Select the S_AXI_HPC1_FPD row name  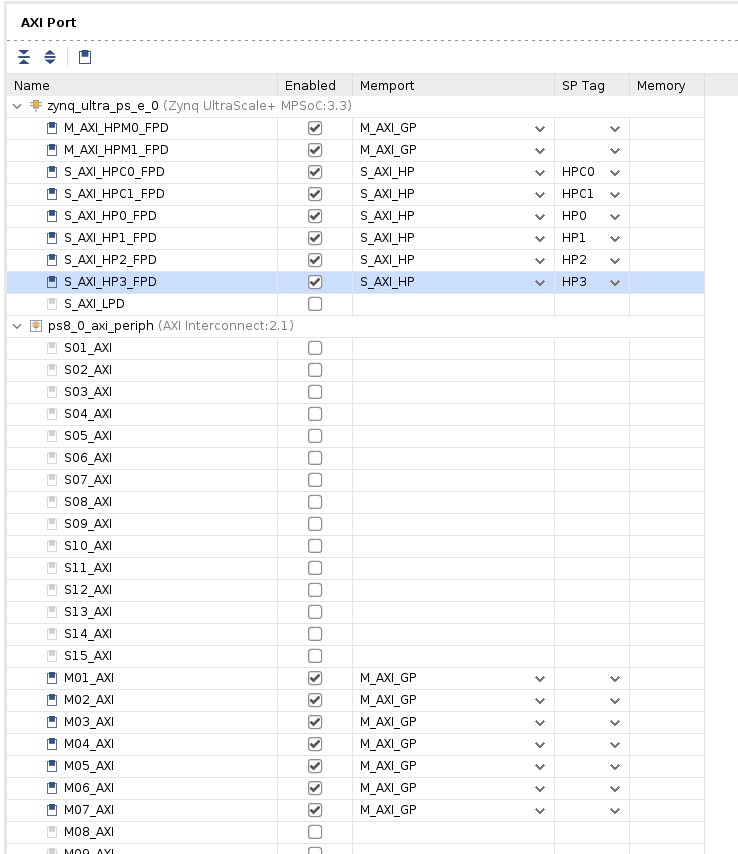(x=114, y=194)
